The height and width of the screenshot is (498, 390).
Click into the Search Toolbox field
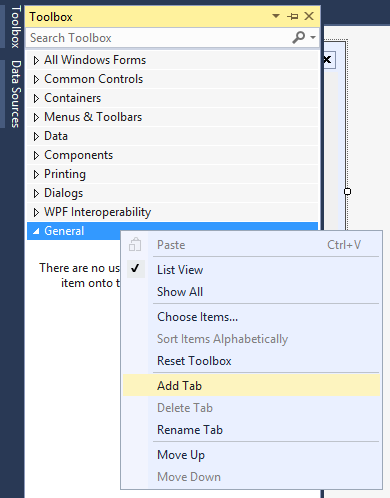160,38
